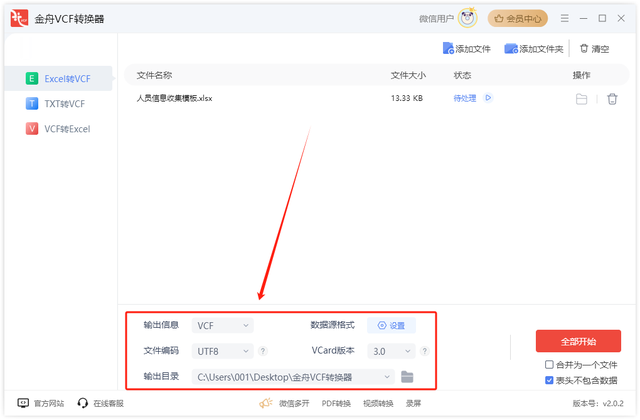This screenshot has height=420, width=640.
Task: Show help for 文件编码
Action: [263, 351]
